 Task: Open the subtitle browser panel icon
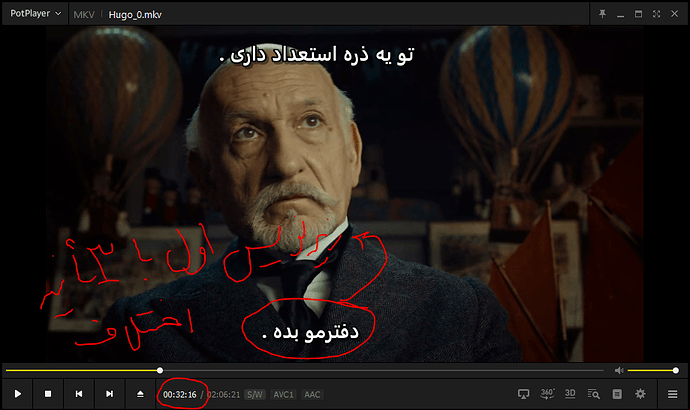[617, 394]
